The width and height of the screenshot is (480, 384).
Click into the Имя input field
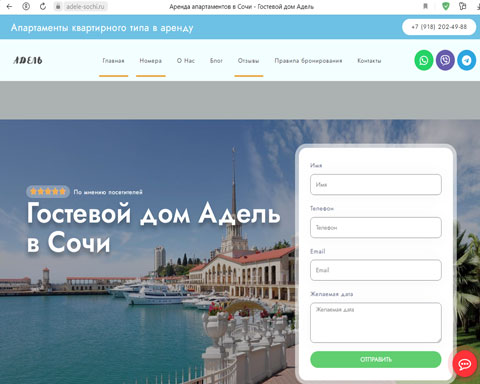(x=376, y=184)
